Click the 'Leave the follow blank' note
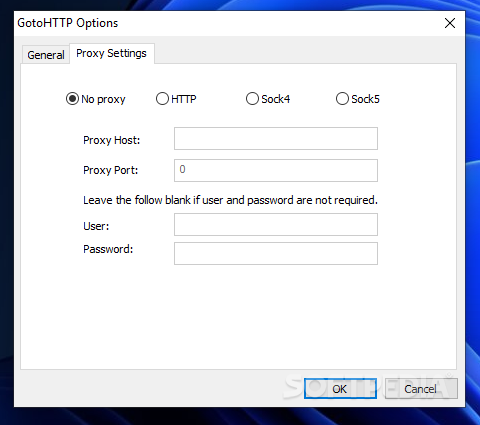The width and height of the screenshot is (480, 425). tap(230, 200)
